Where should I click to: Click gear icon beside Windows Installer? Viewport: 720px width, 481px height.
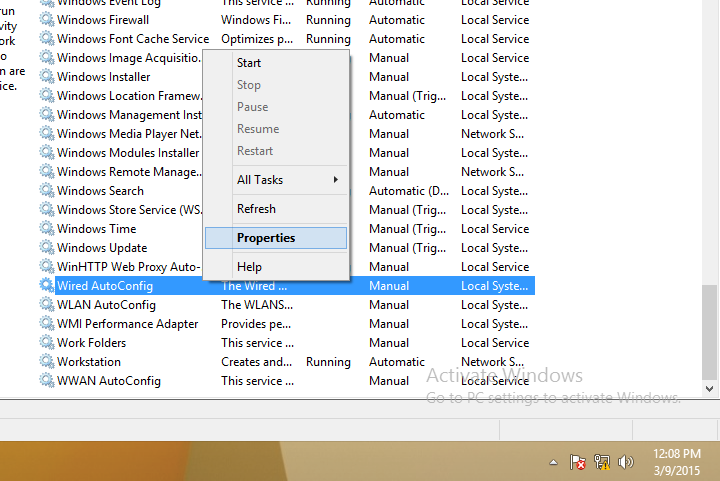[x=46, y=77]
